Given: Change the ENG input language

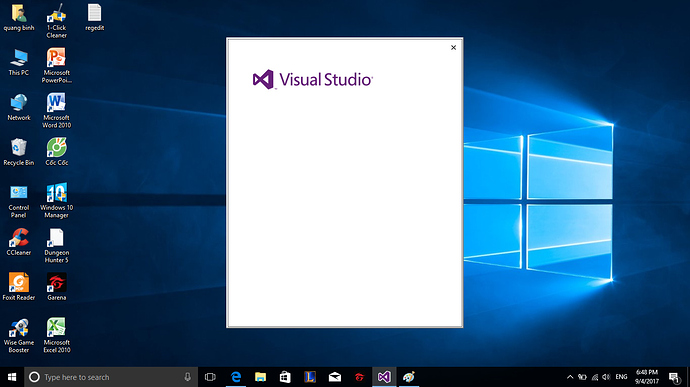Looking at the screenshot, I should pyautogui.click(x=621, y=377).
